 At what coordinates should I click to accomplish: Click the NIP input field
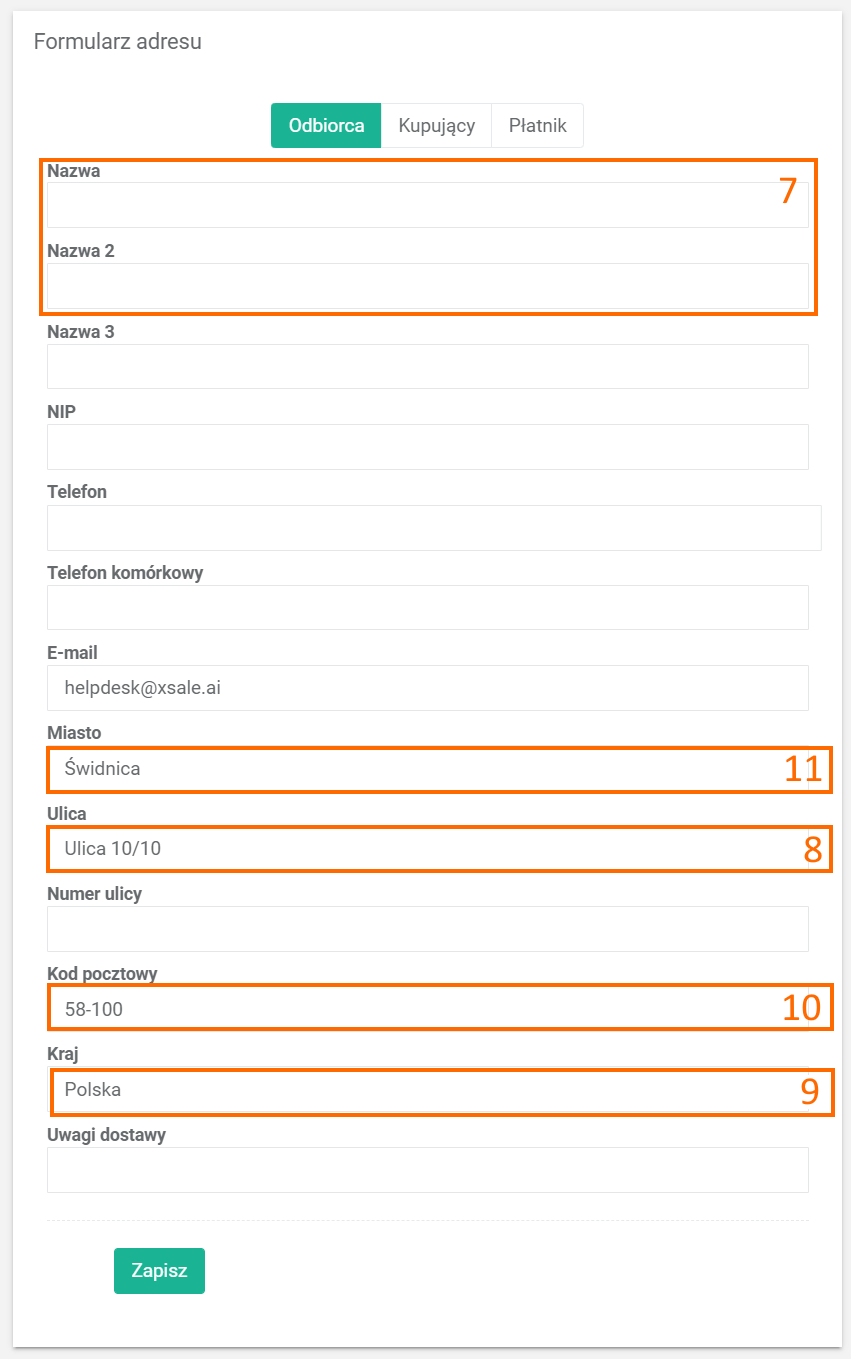(x=427, y=447)
